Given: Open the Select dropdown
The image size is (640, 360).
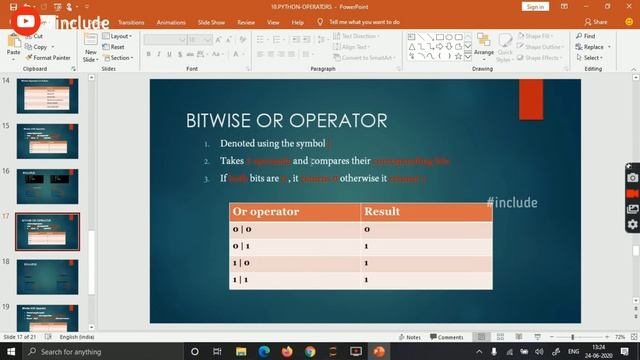Looking at the screenshot, I should coord(589,58).
